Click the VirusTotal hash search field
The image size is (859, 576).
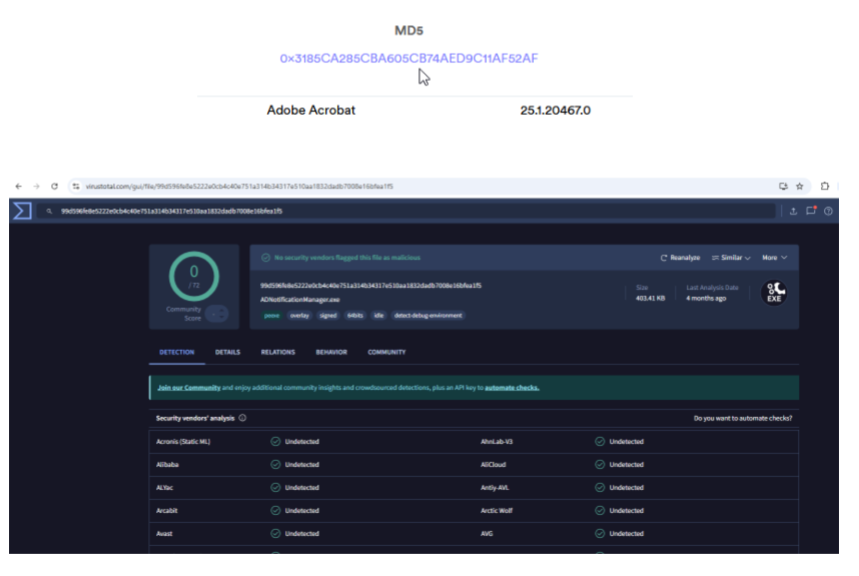tap(405, 211)
